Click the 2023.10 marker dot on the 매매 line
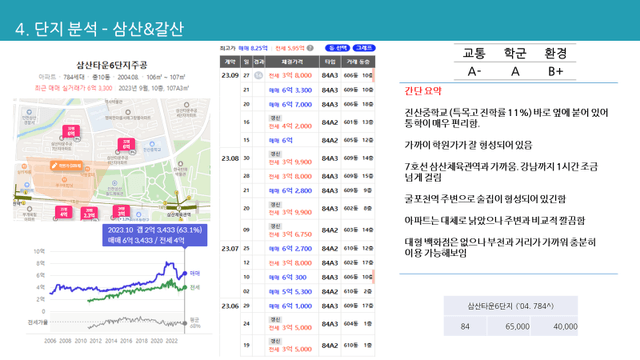 point(185,273)
